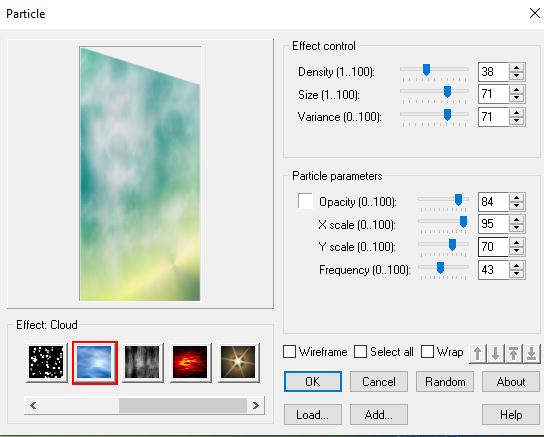This screenshot has width=544, height=437.
Task: Decrease Frequency value with down spinner
Action: [517, 274]
